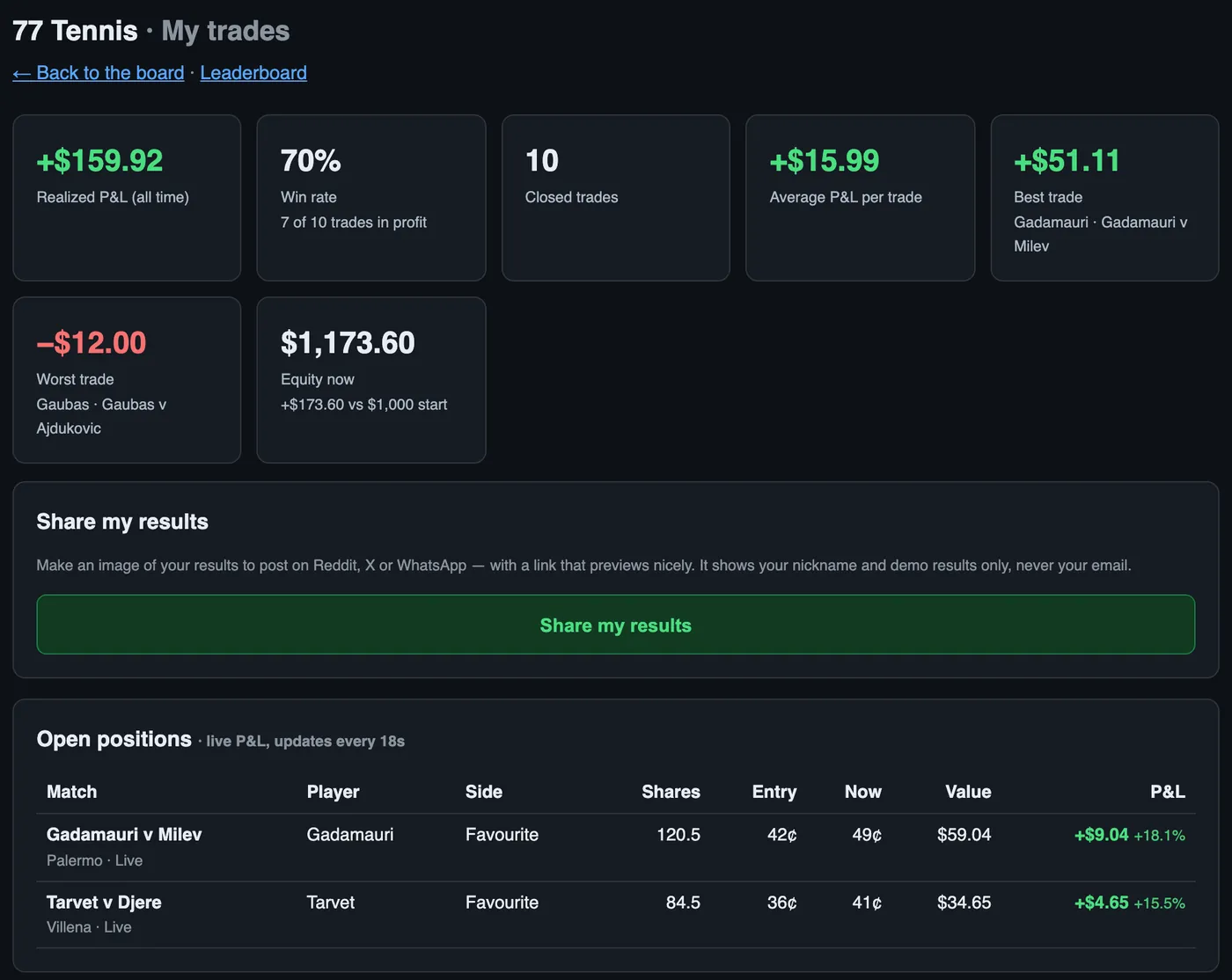Click 'Tarvet' in the Player column
This screenshot has height=980, width=1232.
[331, 902]
